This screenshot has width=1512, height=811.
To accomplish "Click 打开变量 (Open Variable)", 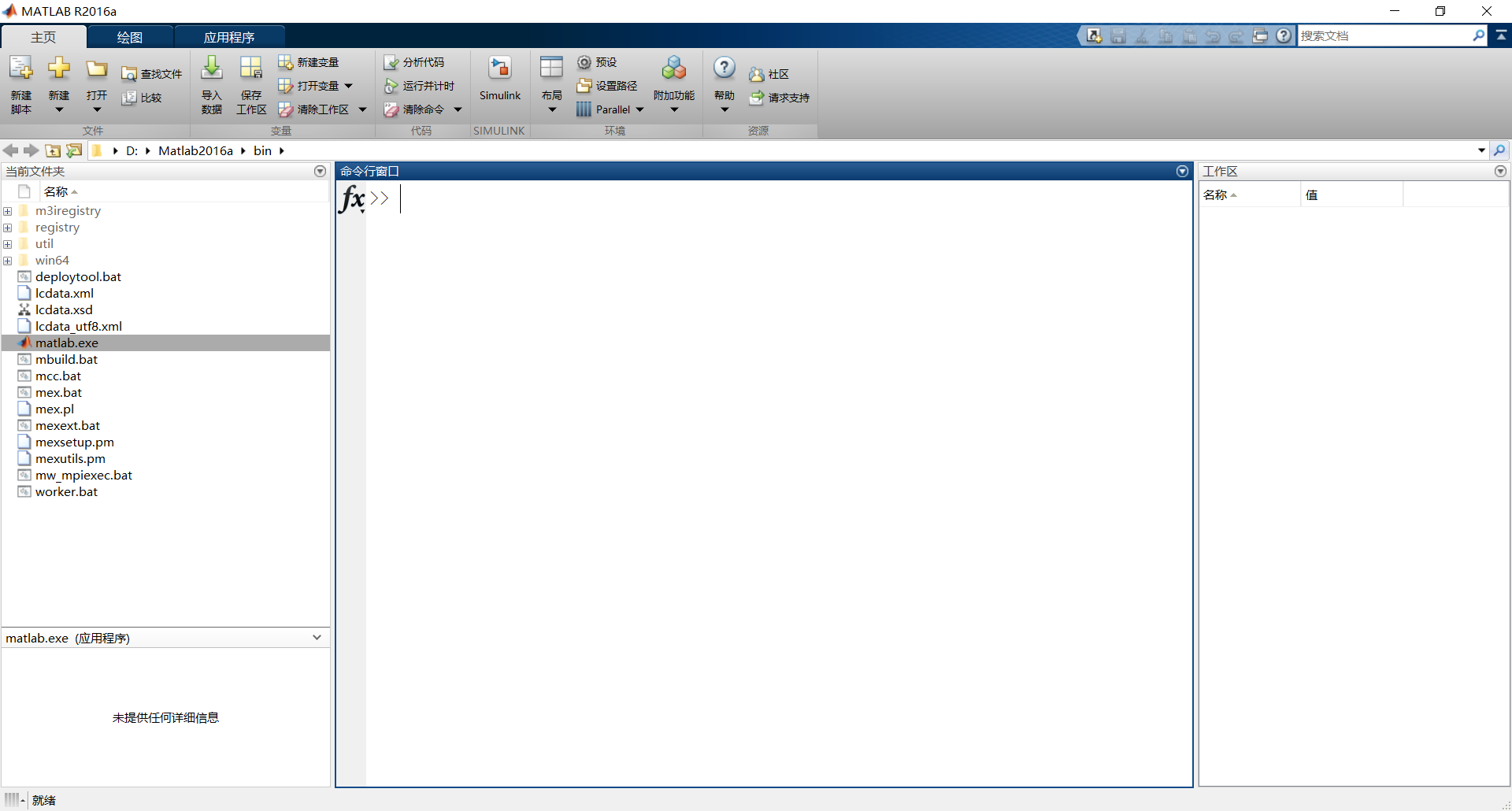I will point(309,86).
